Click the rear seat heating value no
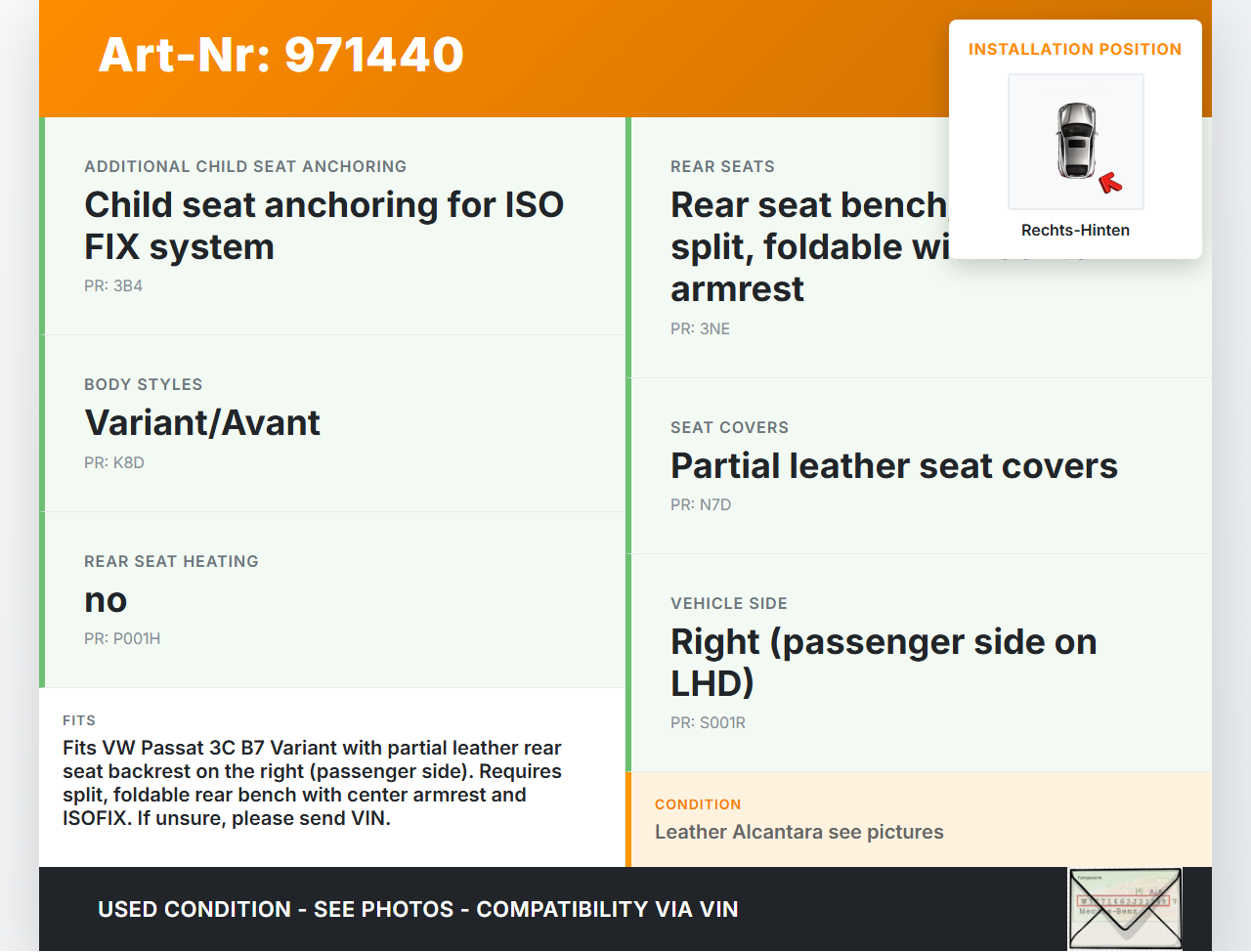The width and height of the screenshot is (1251, 952). click(106, 600)
